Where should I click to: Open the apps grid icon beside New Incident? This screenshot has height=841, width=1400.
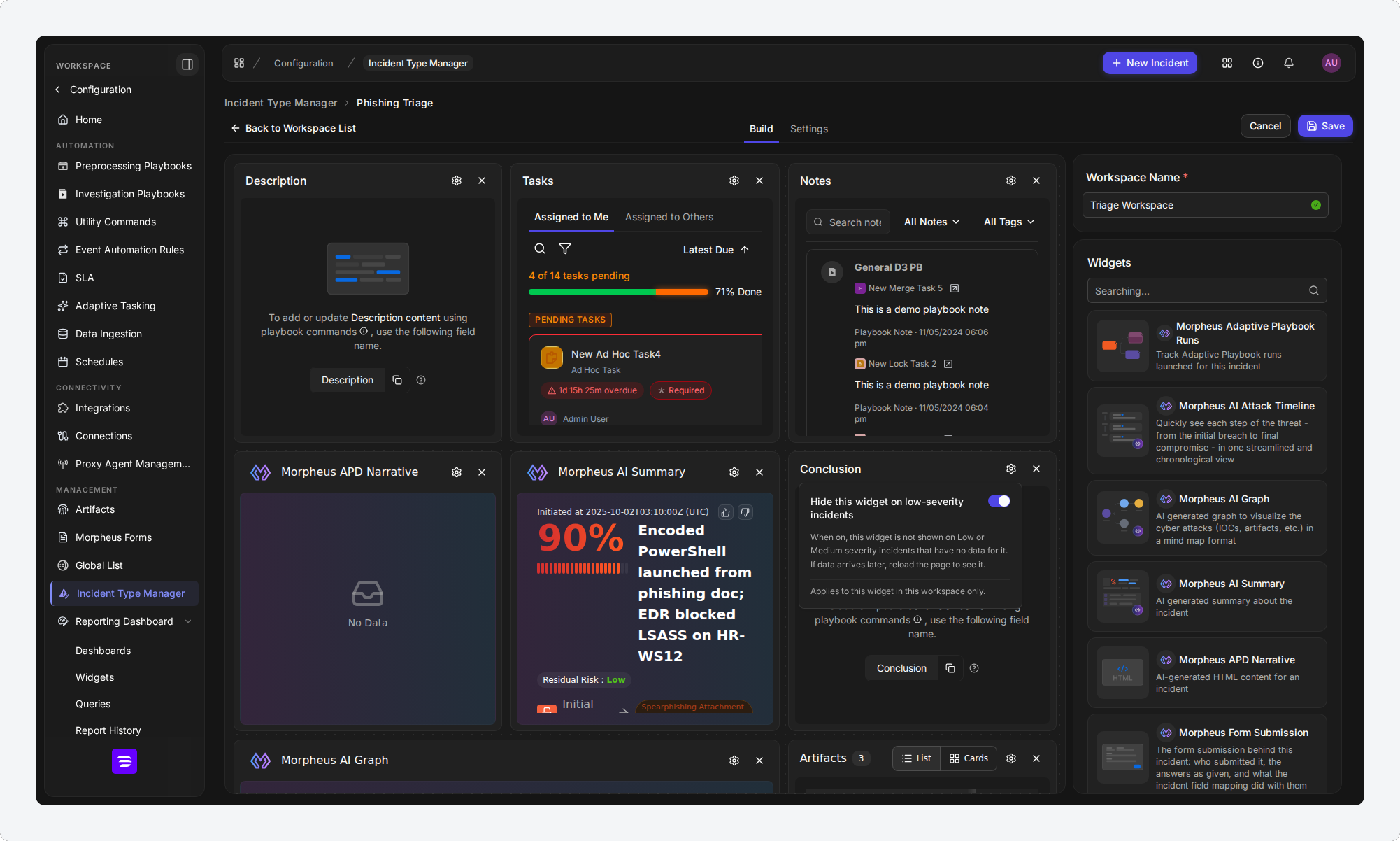[1227, 63]
